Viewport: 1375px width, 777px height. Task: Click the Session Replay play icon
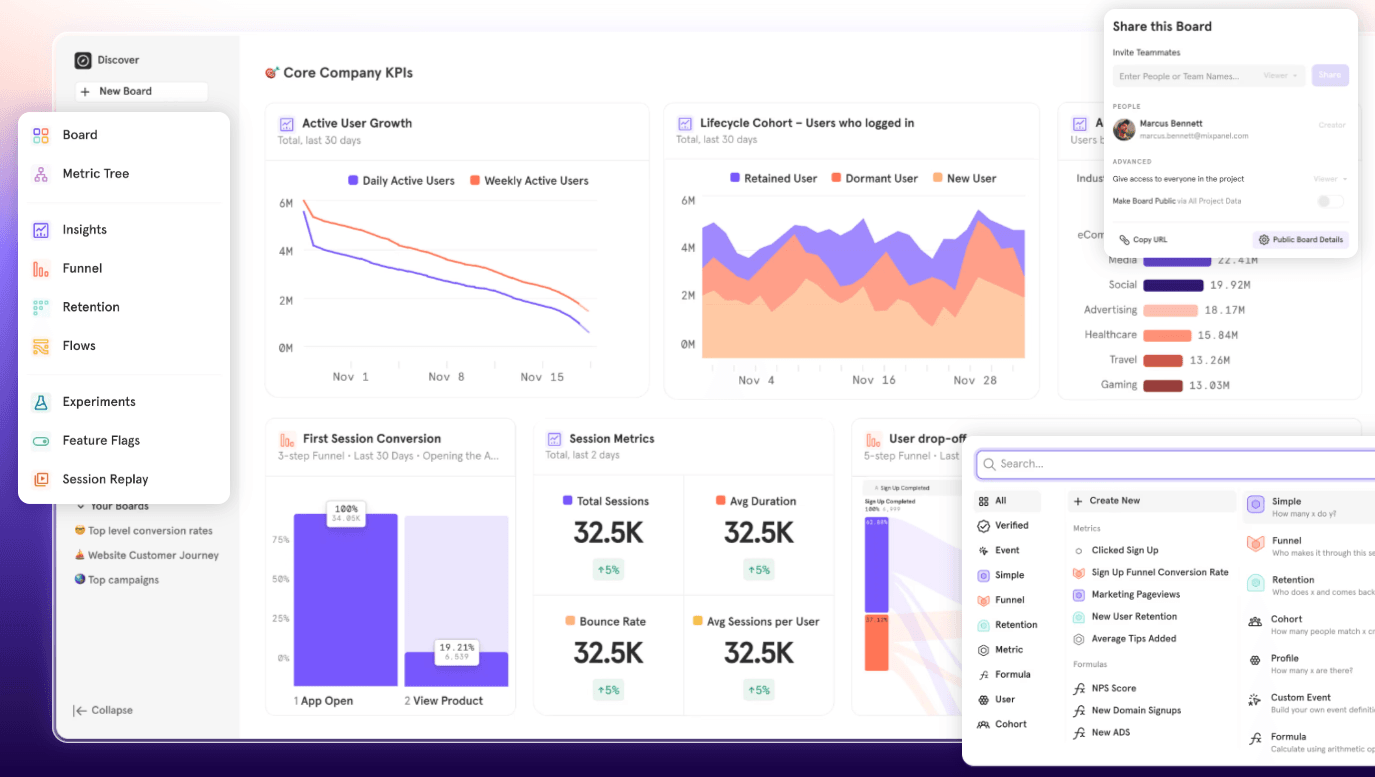point(41,479)
